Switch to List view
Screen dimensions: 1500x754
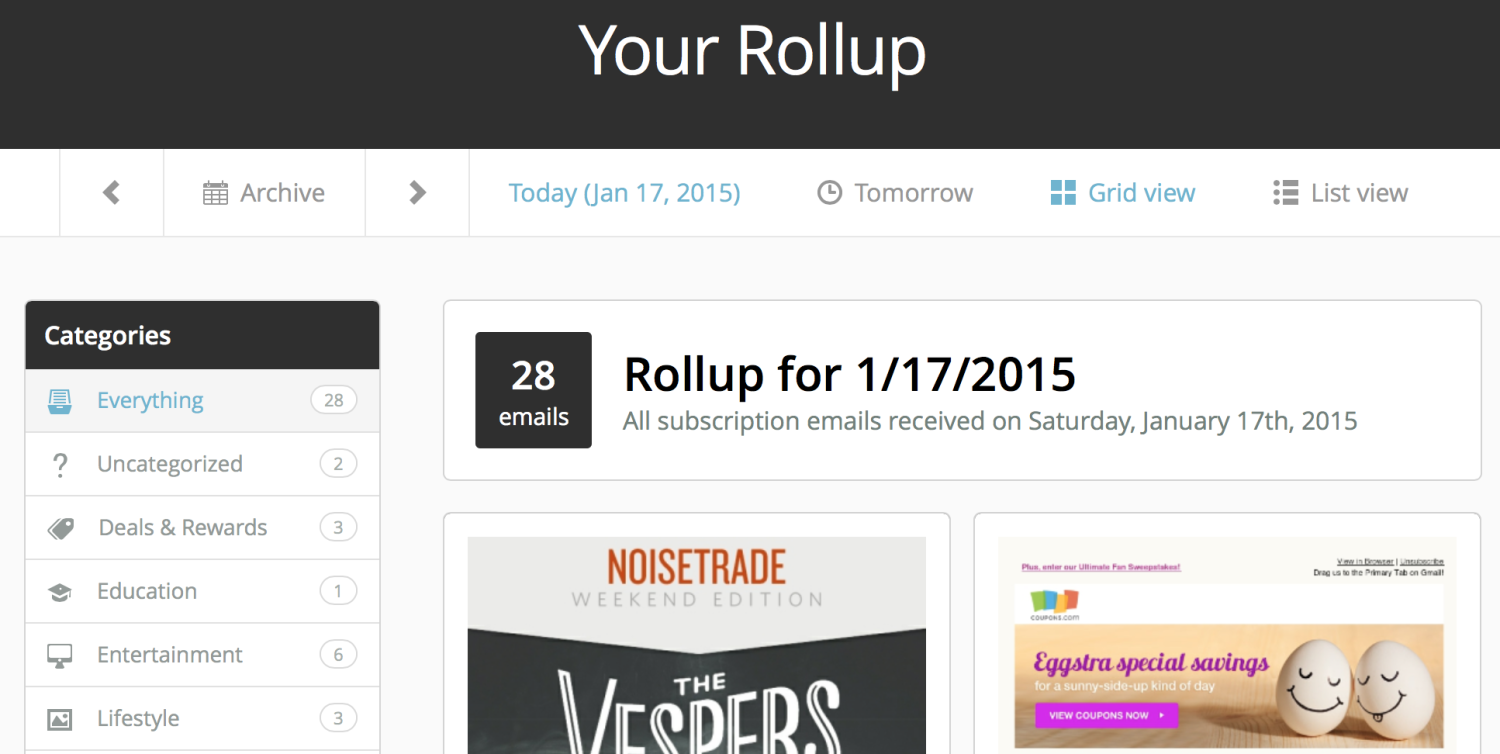pos(1340,193)
